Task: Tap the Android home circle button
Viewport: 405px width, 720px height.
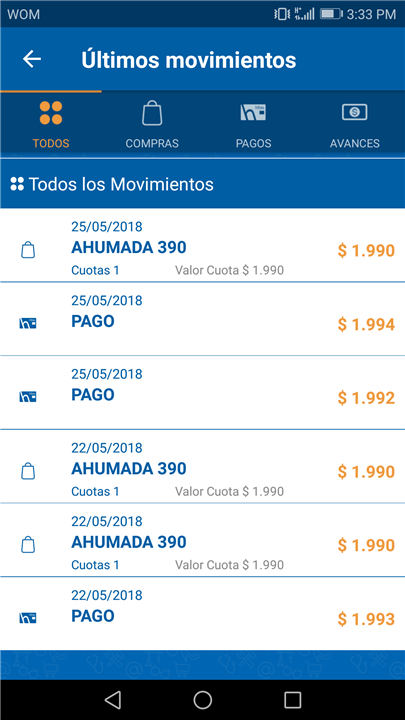Action: pos(202,700)
